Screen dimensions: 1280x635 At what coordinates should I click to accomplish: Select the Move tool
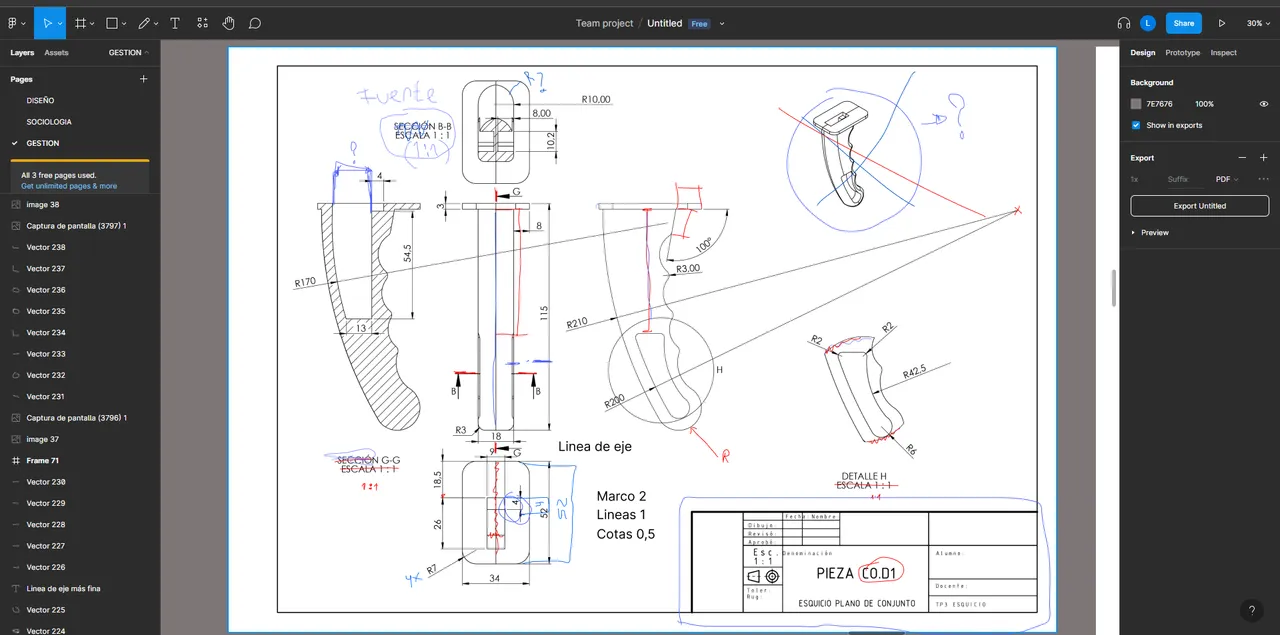46,23
